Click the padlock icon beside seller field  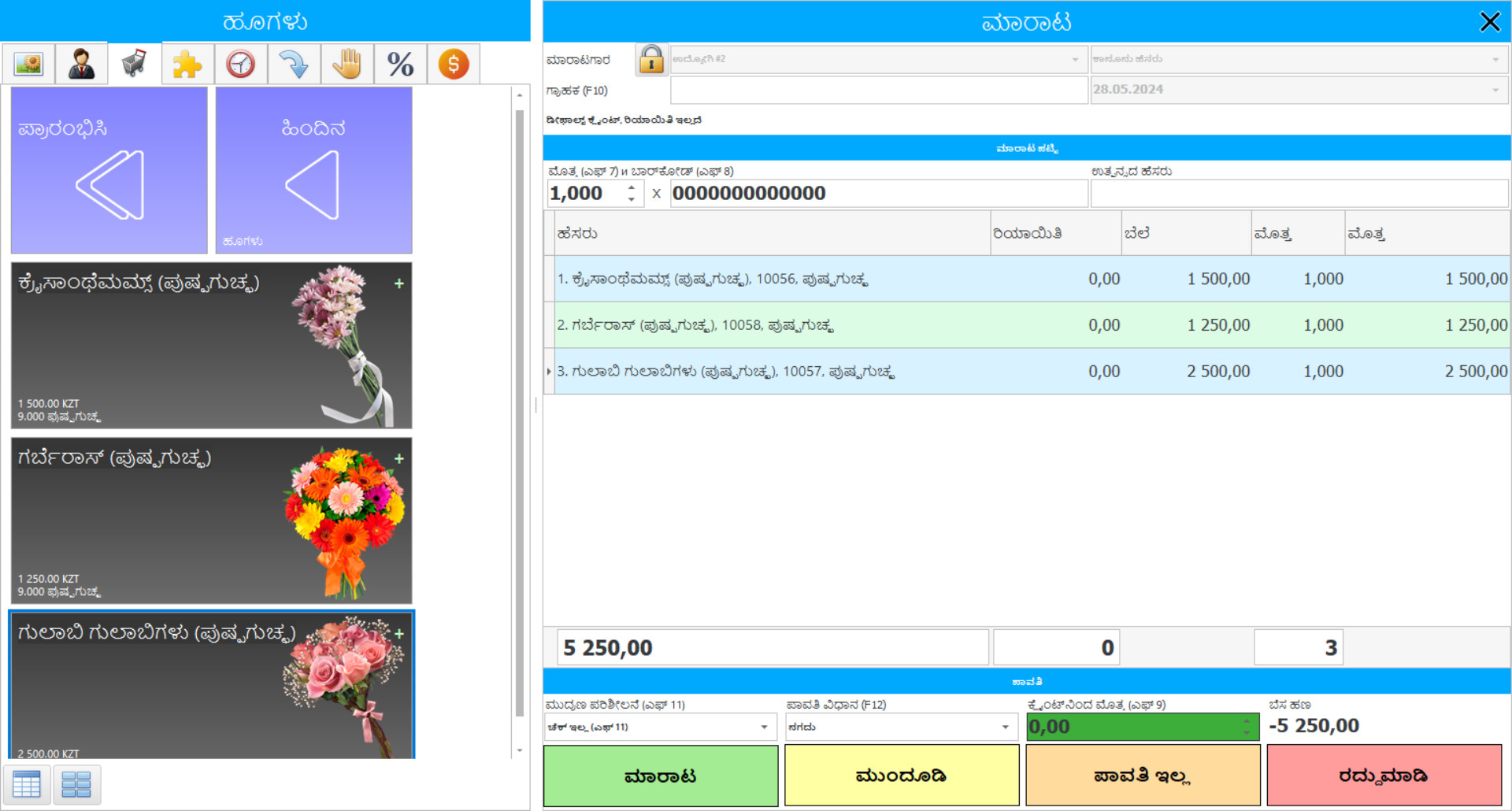651,59
